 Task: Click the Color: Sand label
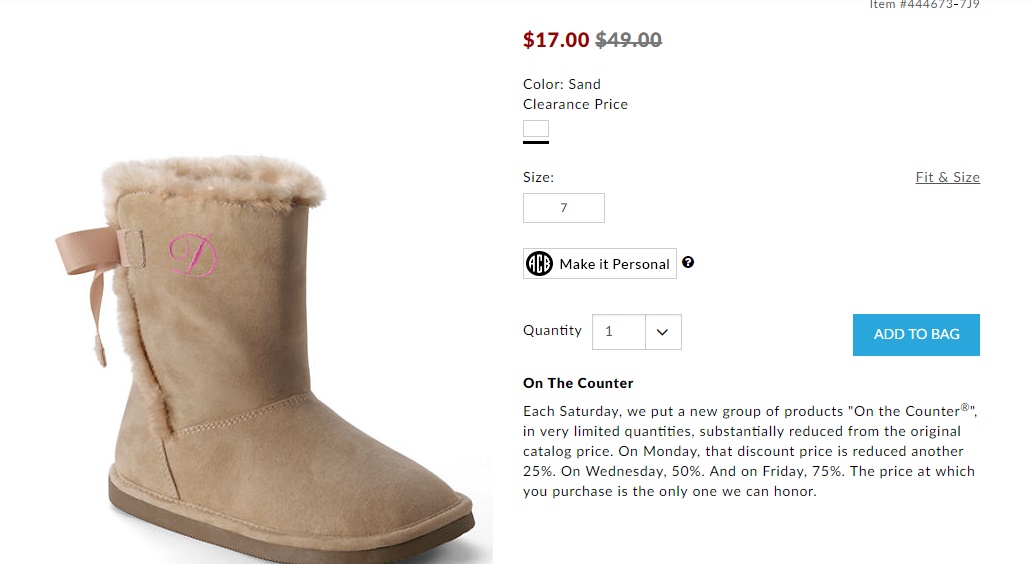(x=561, y=84)
